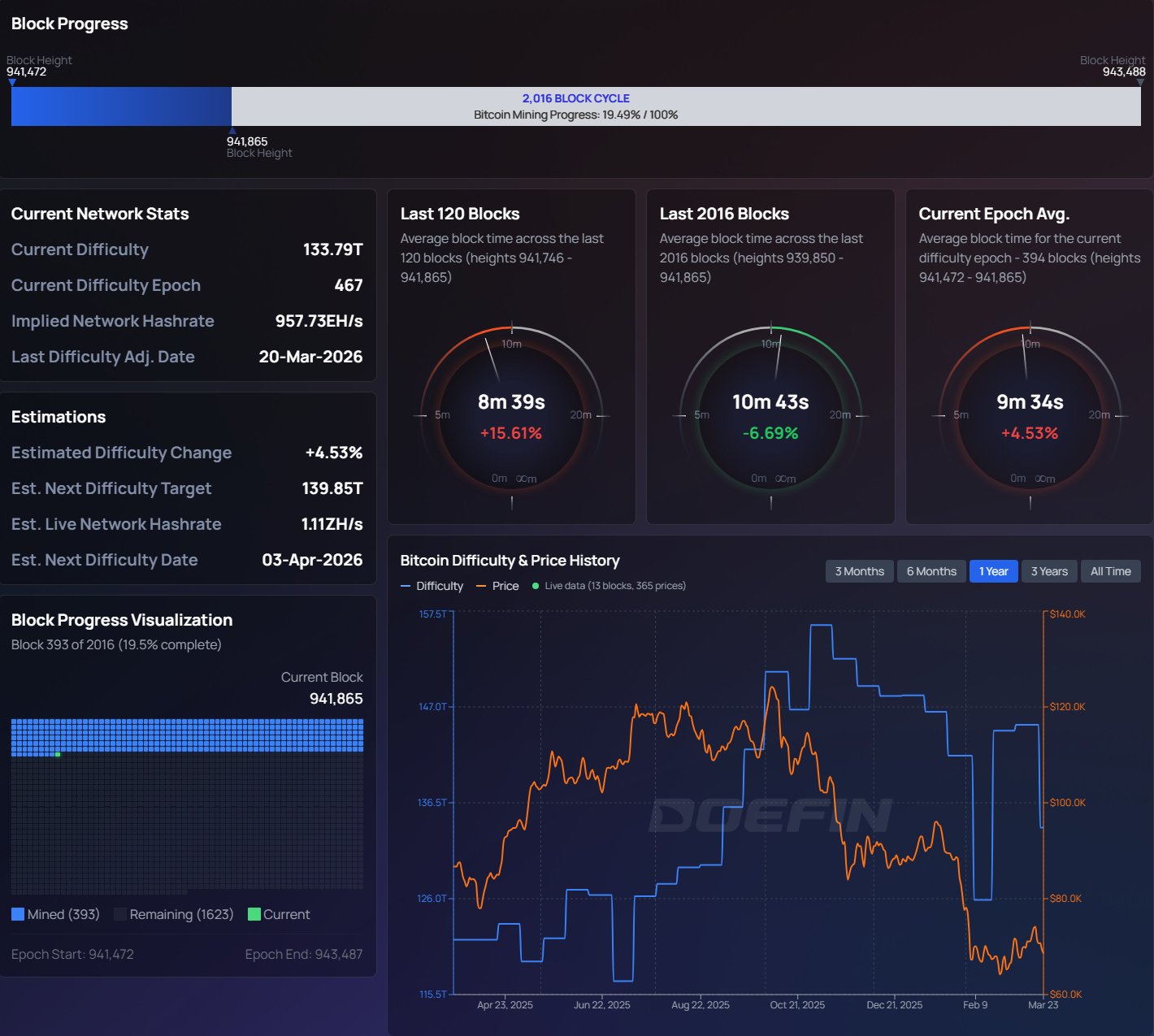Click the blue Mined (393) legend swatch

point(18,914)
